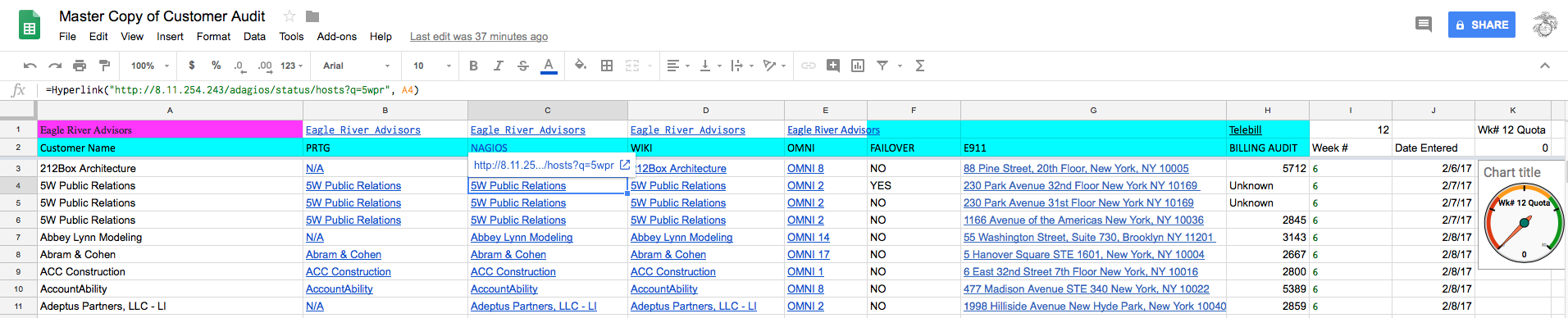Click the SHARE button

(x=1482, y=25)
